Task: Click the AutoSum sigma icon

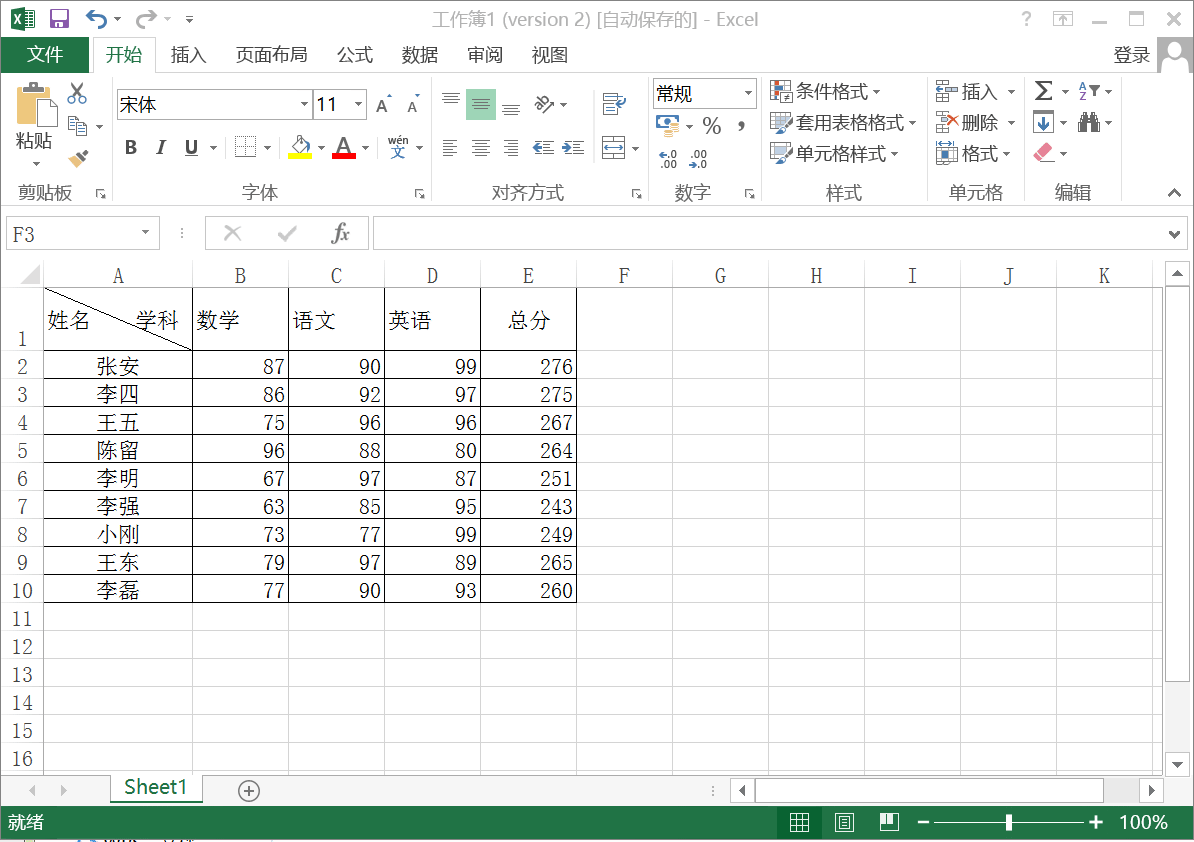Action: coord(1043,92)
